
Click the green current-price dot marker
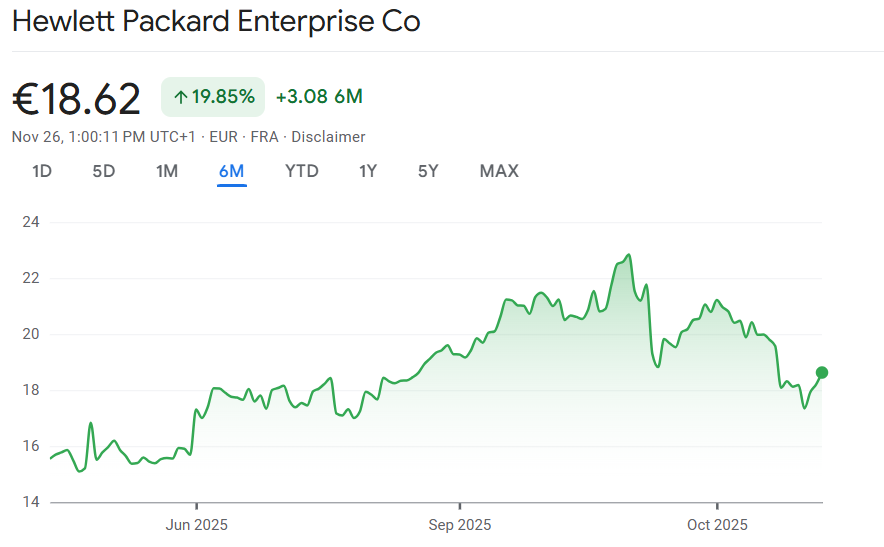(x=822, y=372)
